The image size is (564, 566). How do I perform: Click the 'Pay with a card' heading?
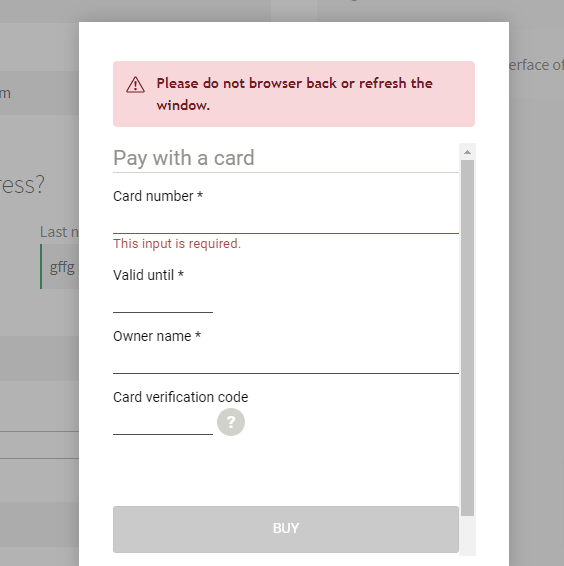tap(184, 158)
